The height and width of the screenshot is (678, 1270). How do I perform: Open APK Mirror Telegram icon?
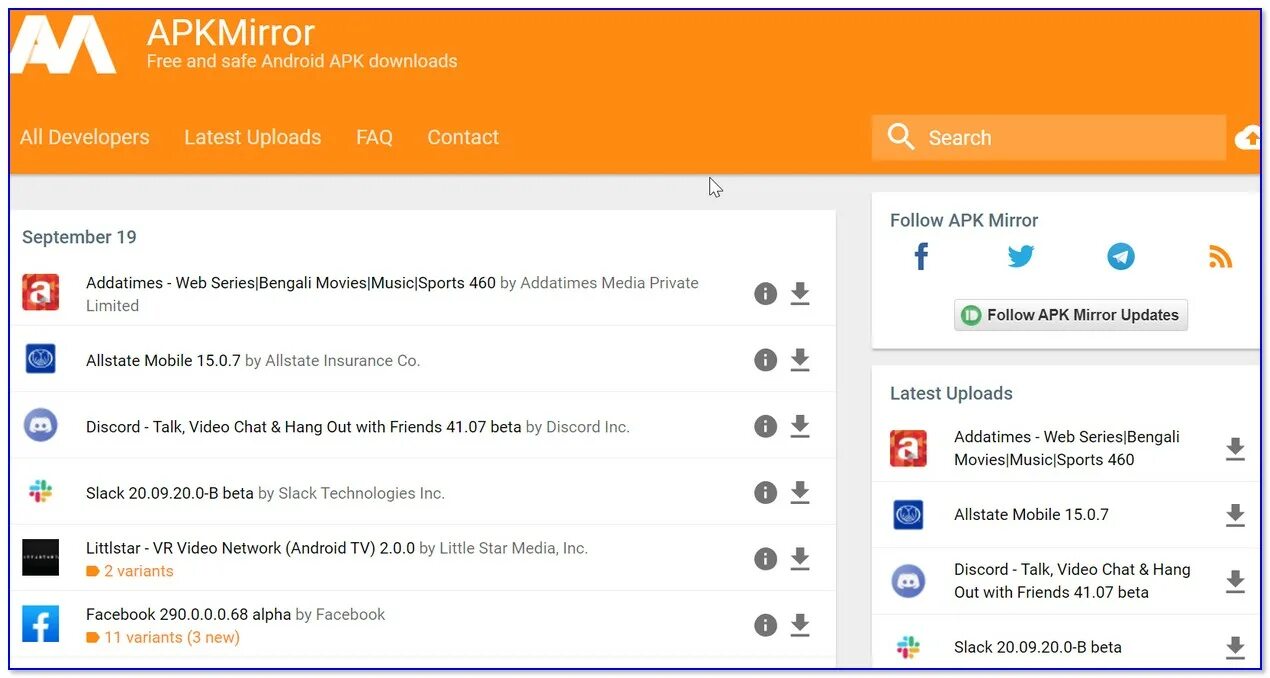pyautogui.click(x=1121, y=257)
